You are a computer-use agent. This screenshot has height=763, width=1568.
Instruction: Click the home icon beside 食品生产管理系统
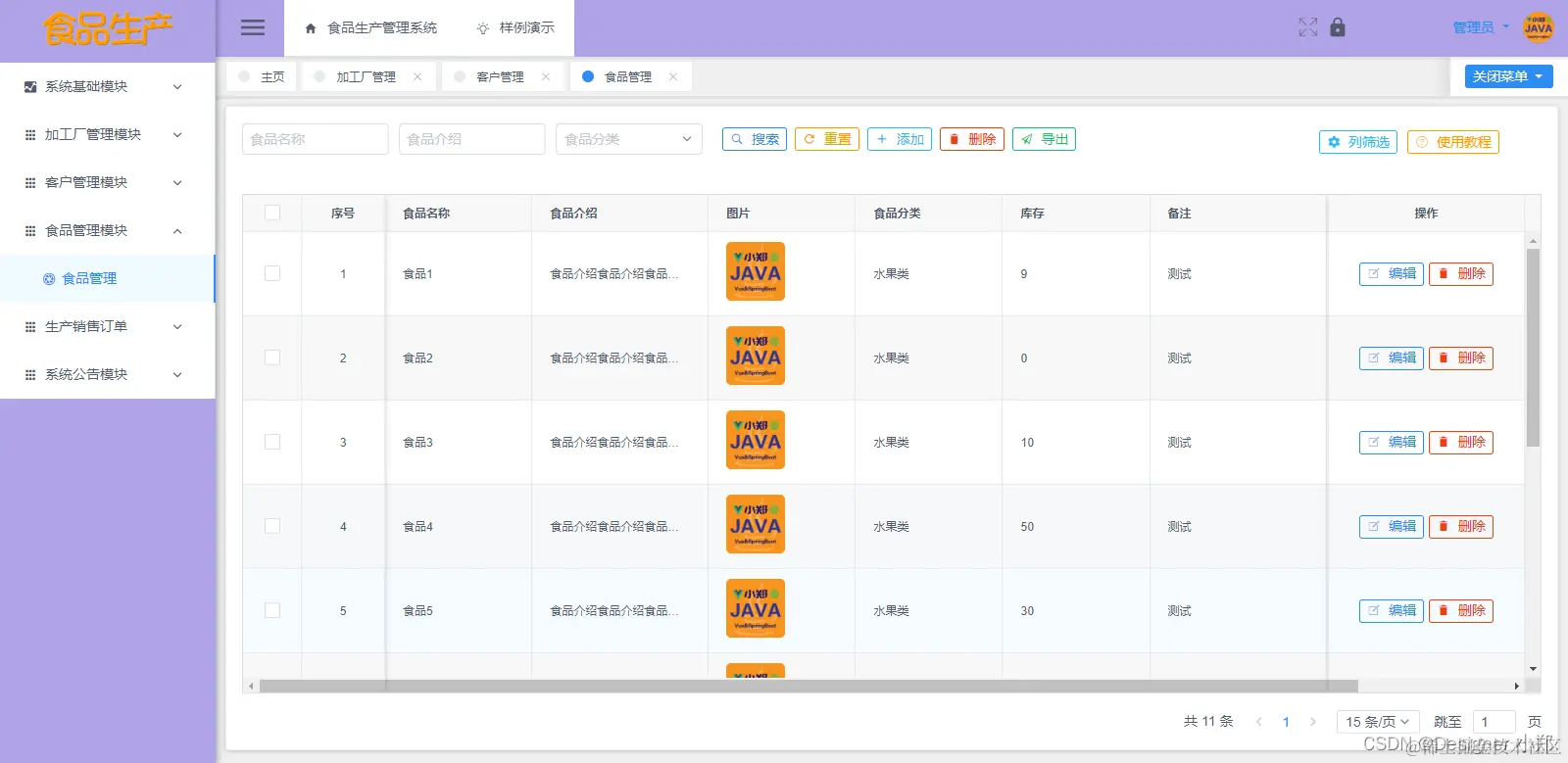(311, 28)
